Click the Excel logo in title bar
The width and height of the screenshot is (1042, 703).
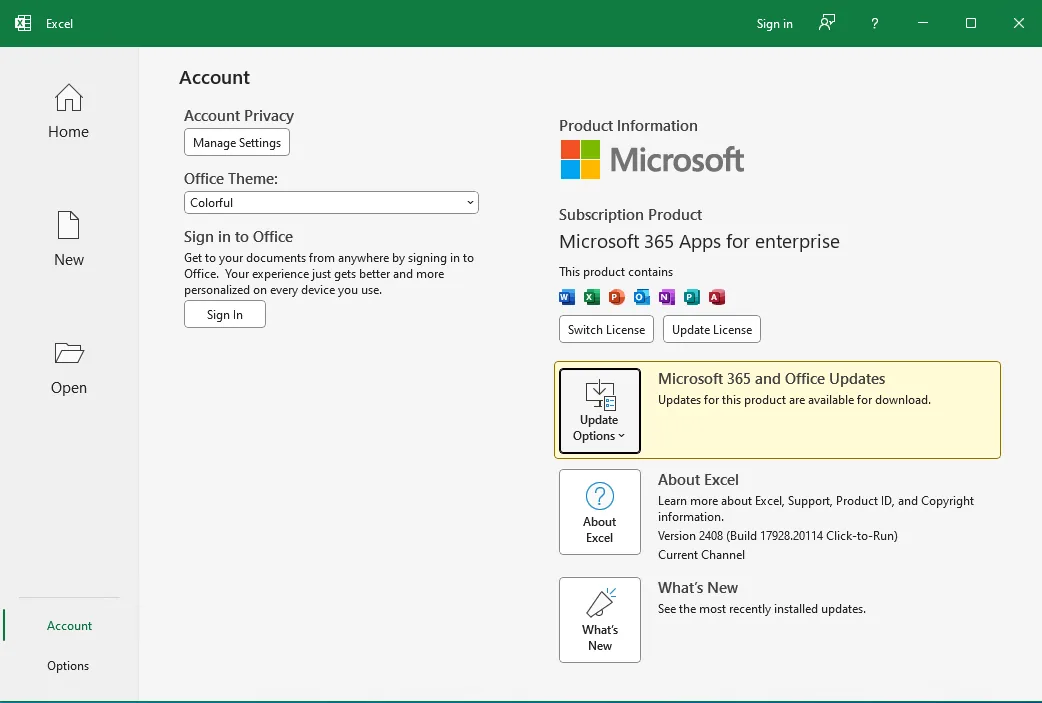[23, 23]
